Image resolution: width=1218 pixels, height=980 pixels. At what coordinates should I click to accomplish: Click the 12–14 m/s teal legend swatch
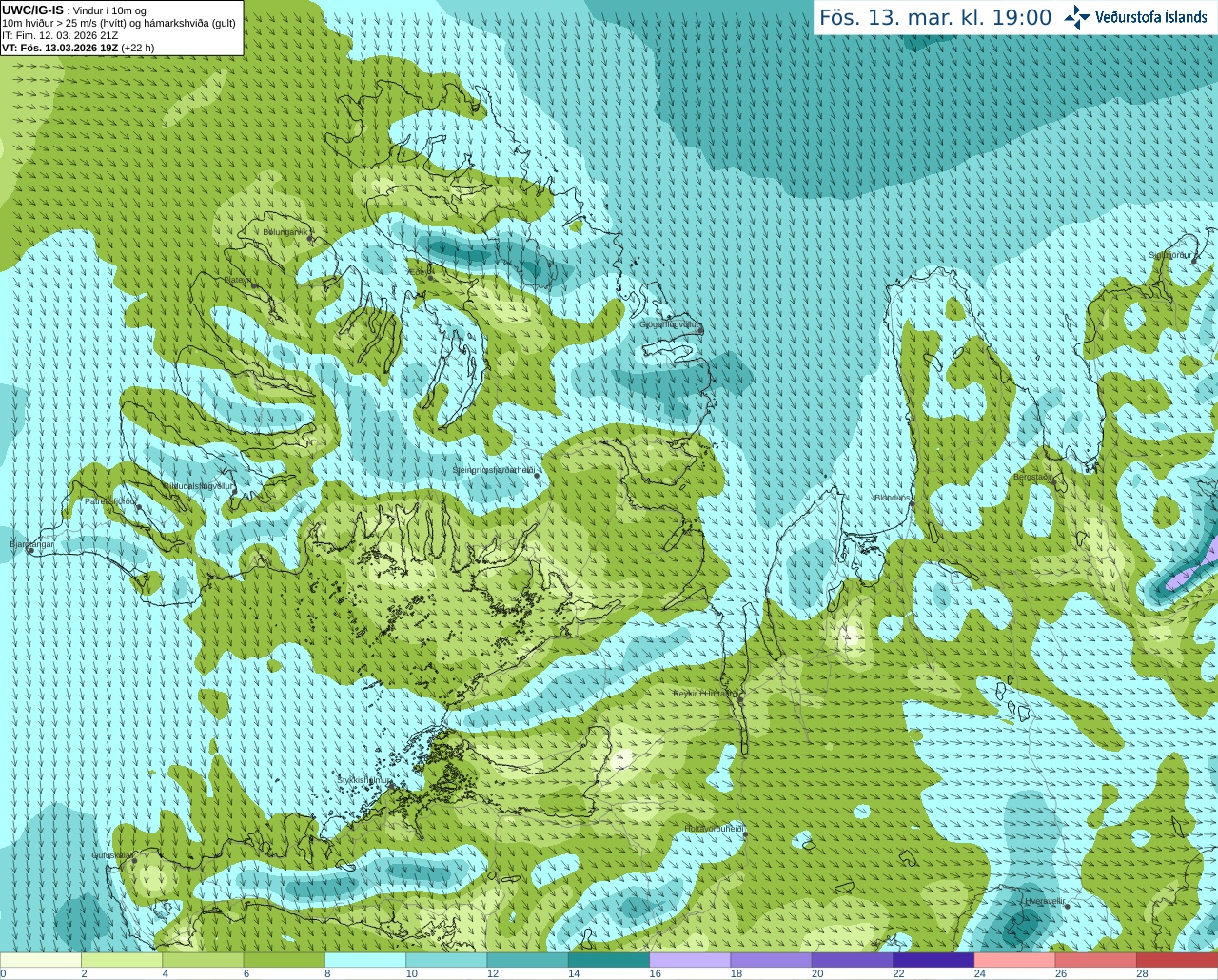click(x=528, y=960)
